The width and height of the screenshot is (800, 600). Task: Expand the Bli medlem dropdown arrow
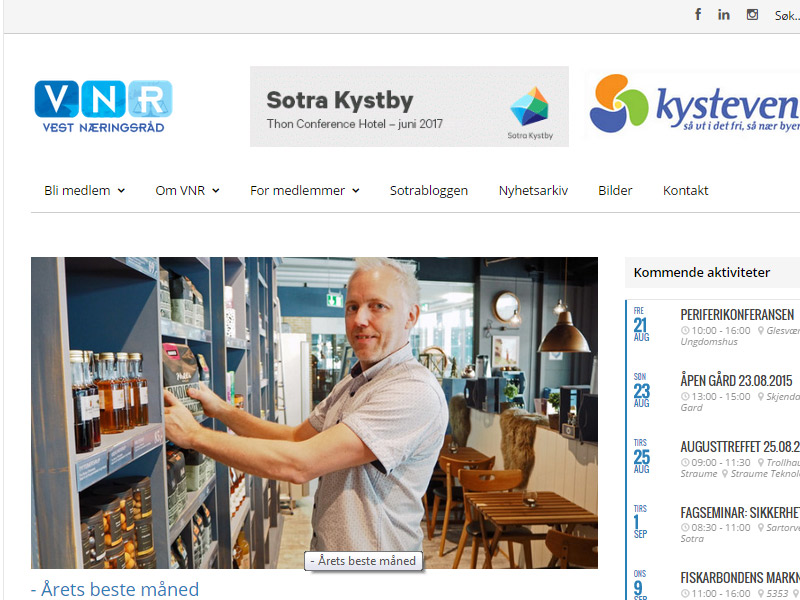121,191
